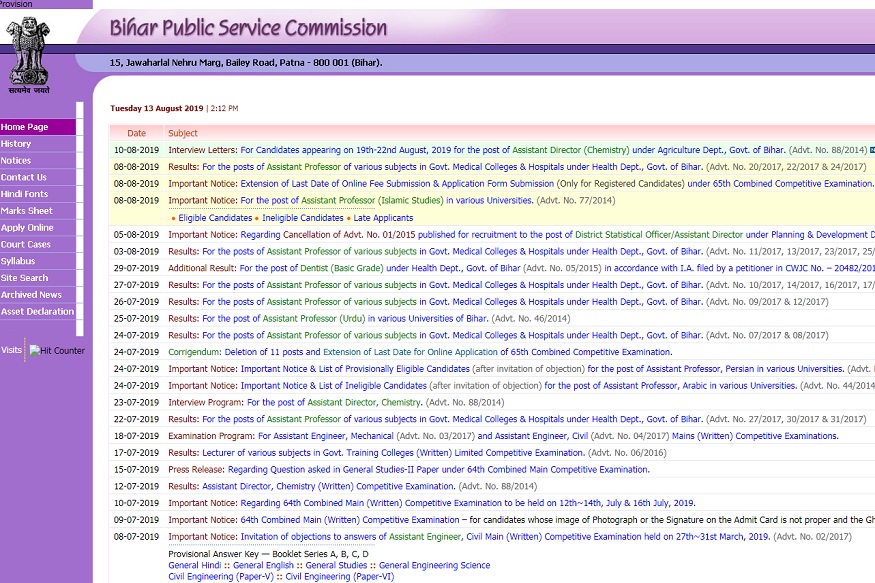This screenshot has width=875, height=583.
Task: View the Marks Sheet section
Action: pyautogui.click(x=27, y=211)
